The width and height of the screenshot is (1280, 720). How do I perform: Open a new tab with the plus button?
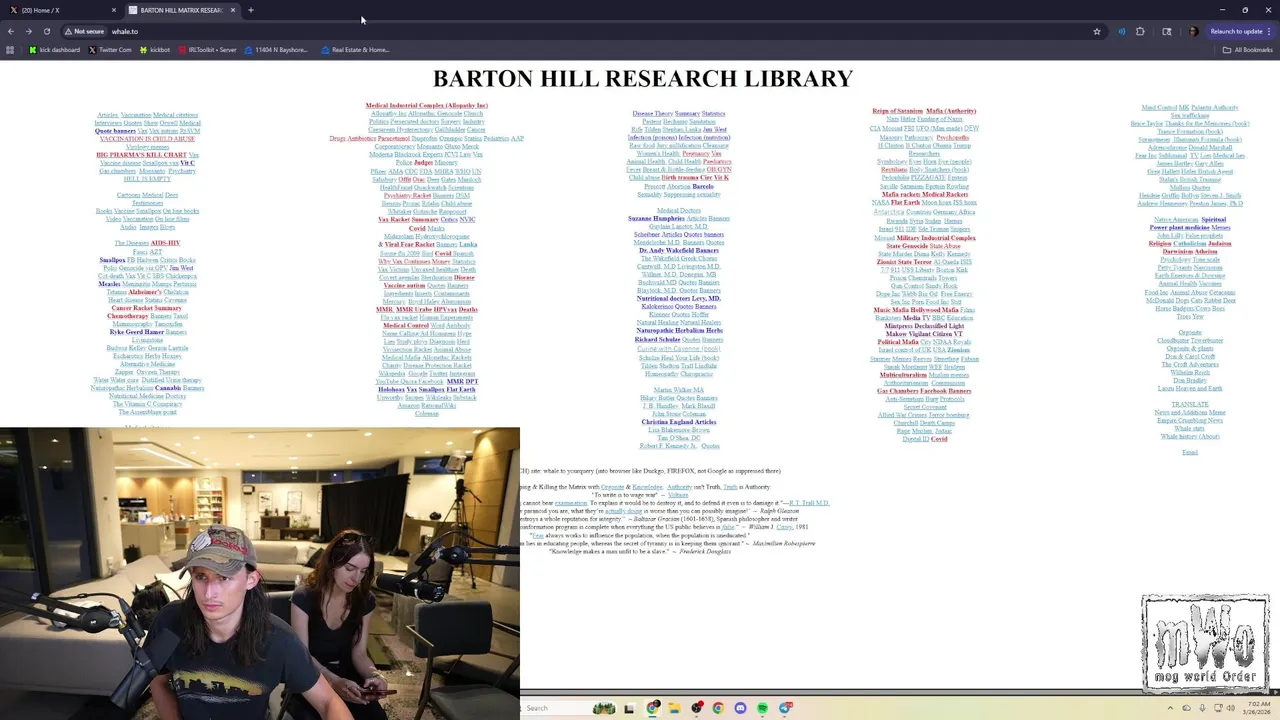251,10
